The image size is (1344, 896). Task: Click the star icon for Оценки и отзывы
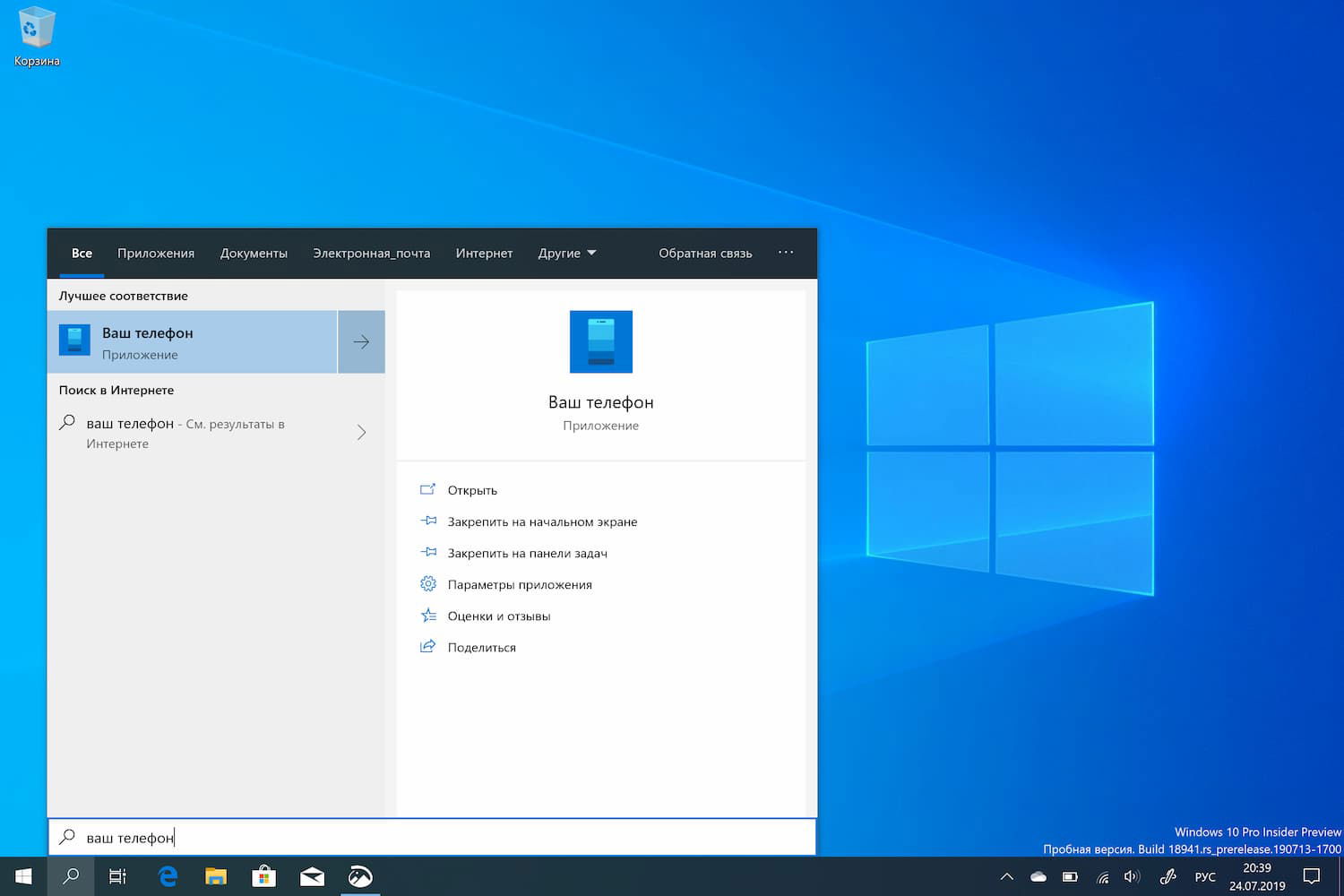coord(428,616)
